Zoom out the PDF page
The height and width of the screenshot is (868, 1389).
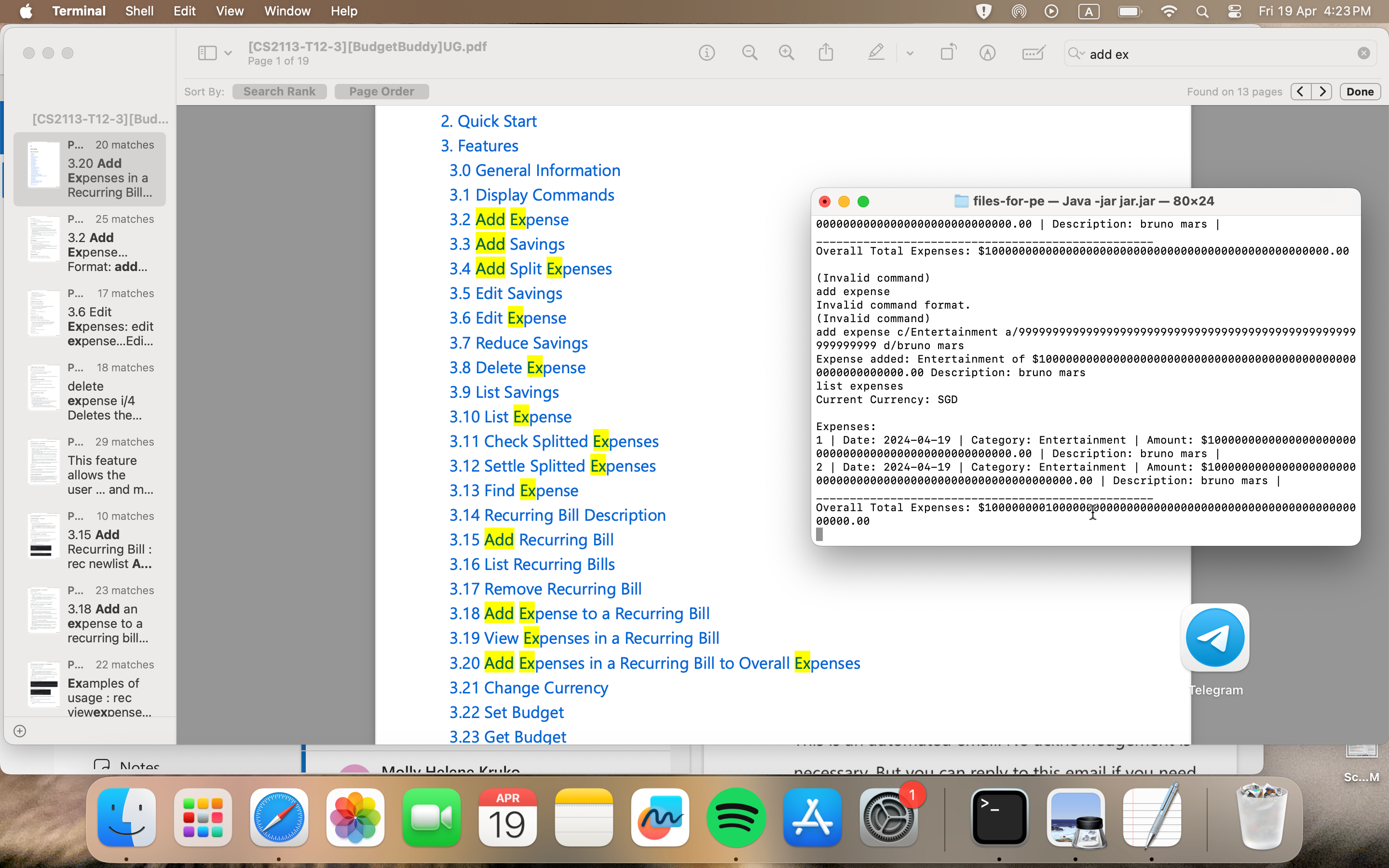pyautogui.click(x=749, y=54)
